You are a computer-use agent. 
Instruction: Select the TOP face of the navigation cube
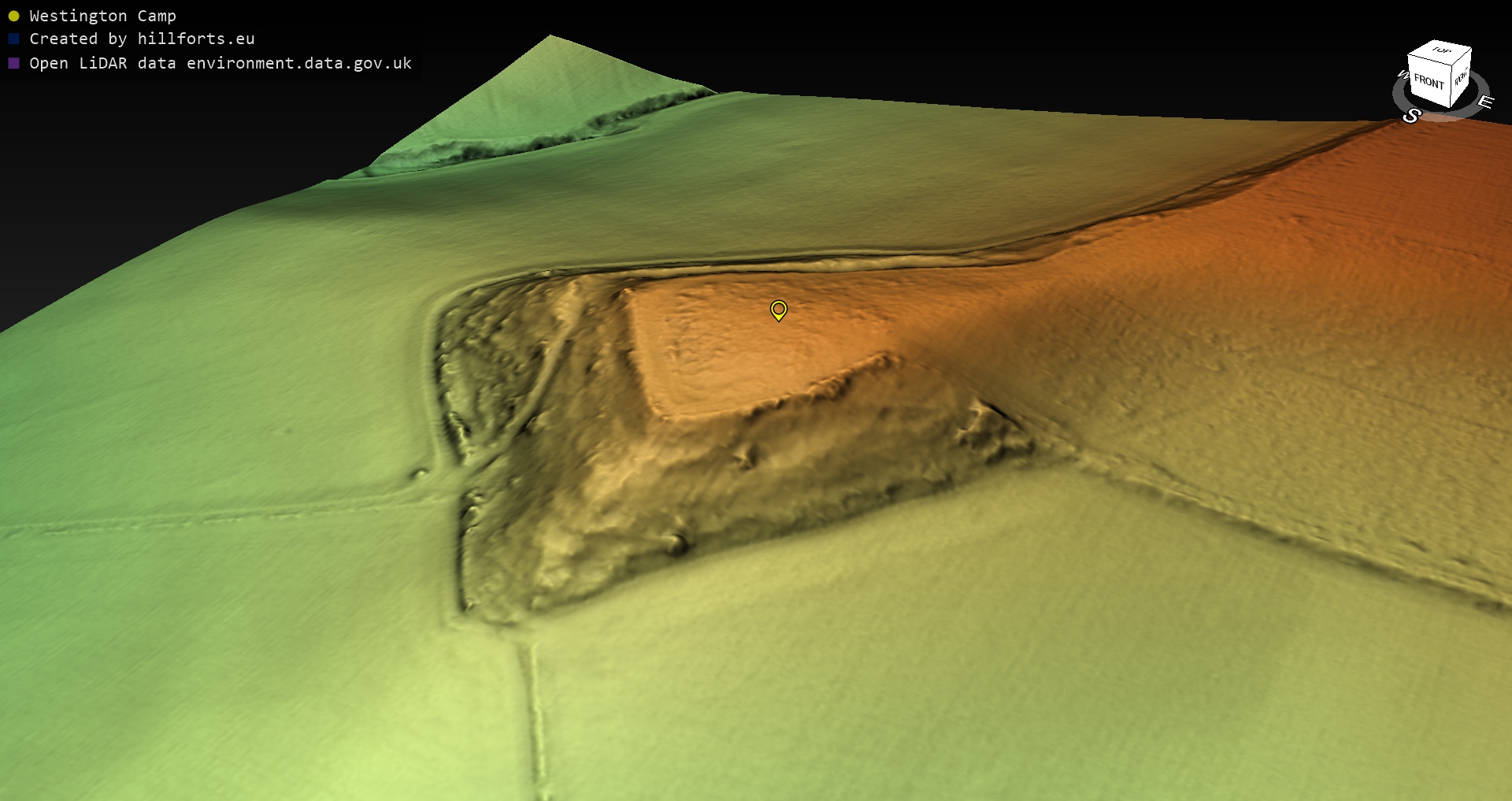pyautogui.click(x=1441, y=51)
